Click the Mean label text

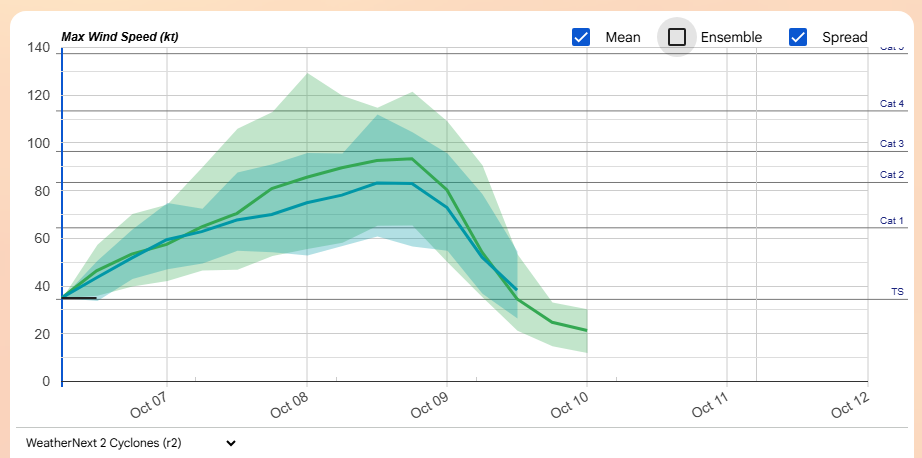pos(623,38)
